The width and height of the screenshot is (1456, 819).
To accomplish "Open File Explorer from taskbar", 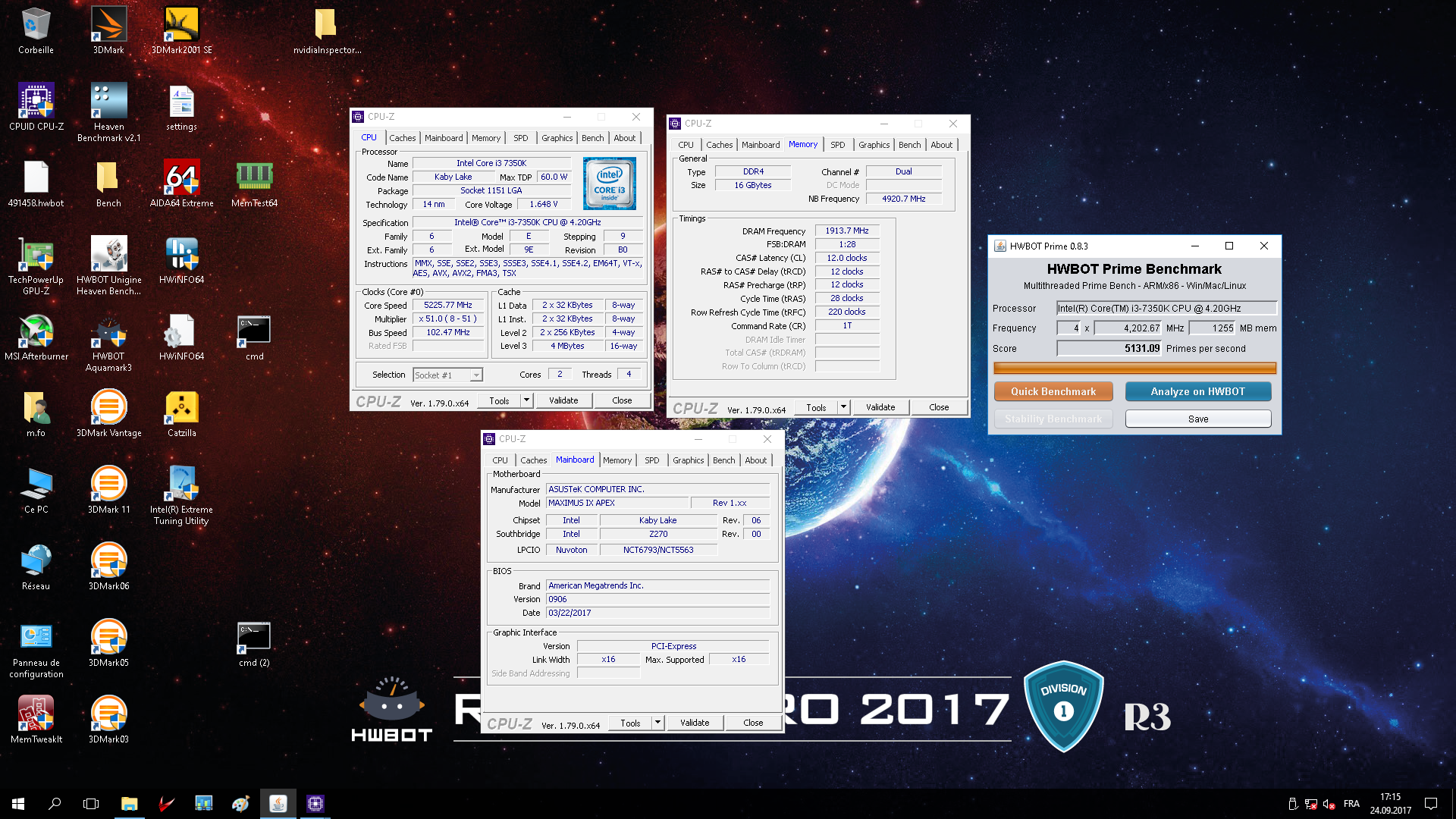I will [129, 804].
